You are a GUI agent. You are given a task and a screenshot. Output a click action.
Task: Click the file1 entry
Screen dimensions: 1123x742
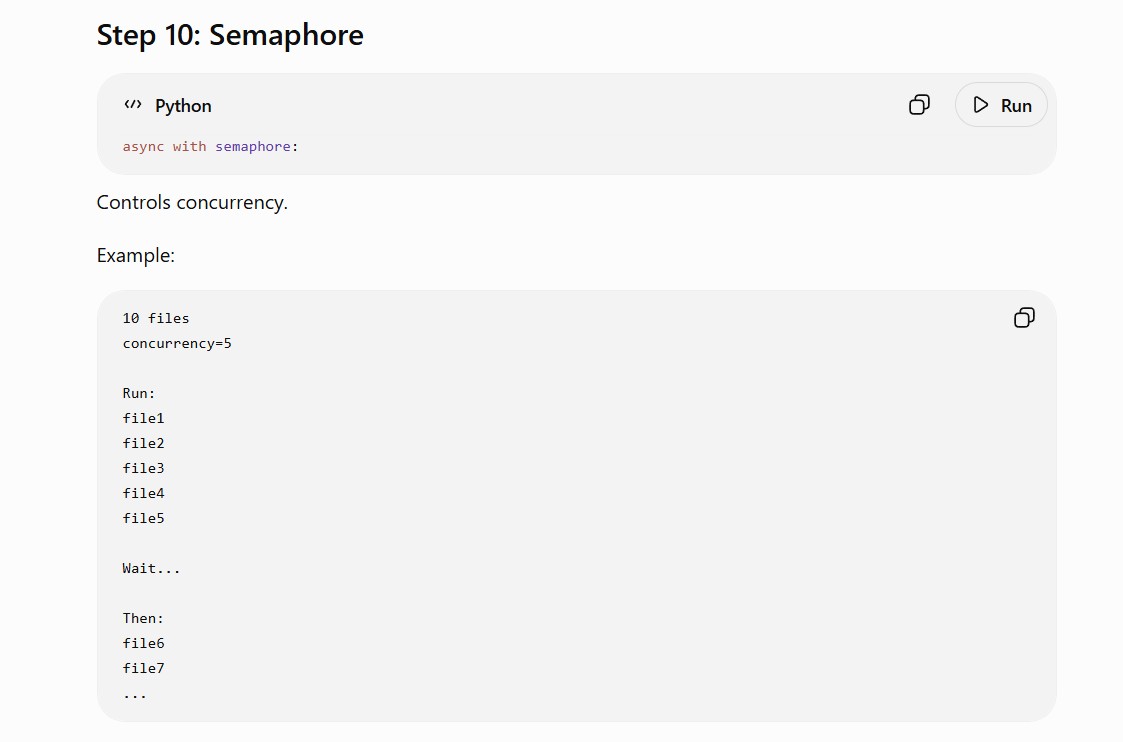pos(143,418)
